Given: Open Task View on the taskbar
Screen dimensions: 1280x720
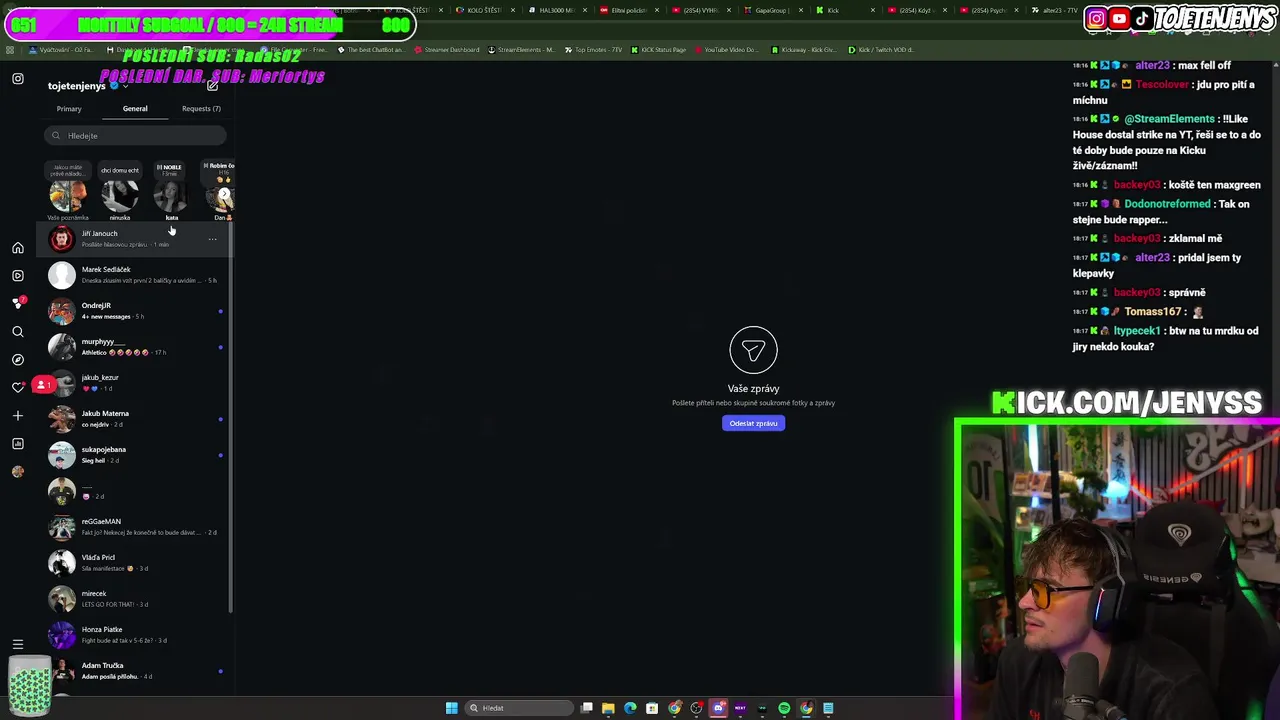Looking at the screenshot, I should pos(587,708).
